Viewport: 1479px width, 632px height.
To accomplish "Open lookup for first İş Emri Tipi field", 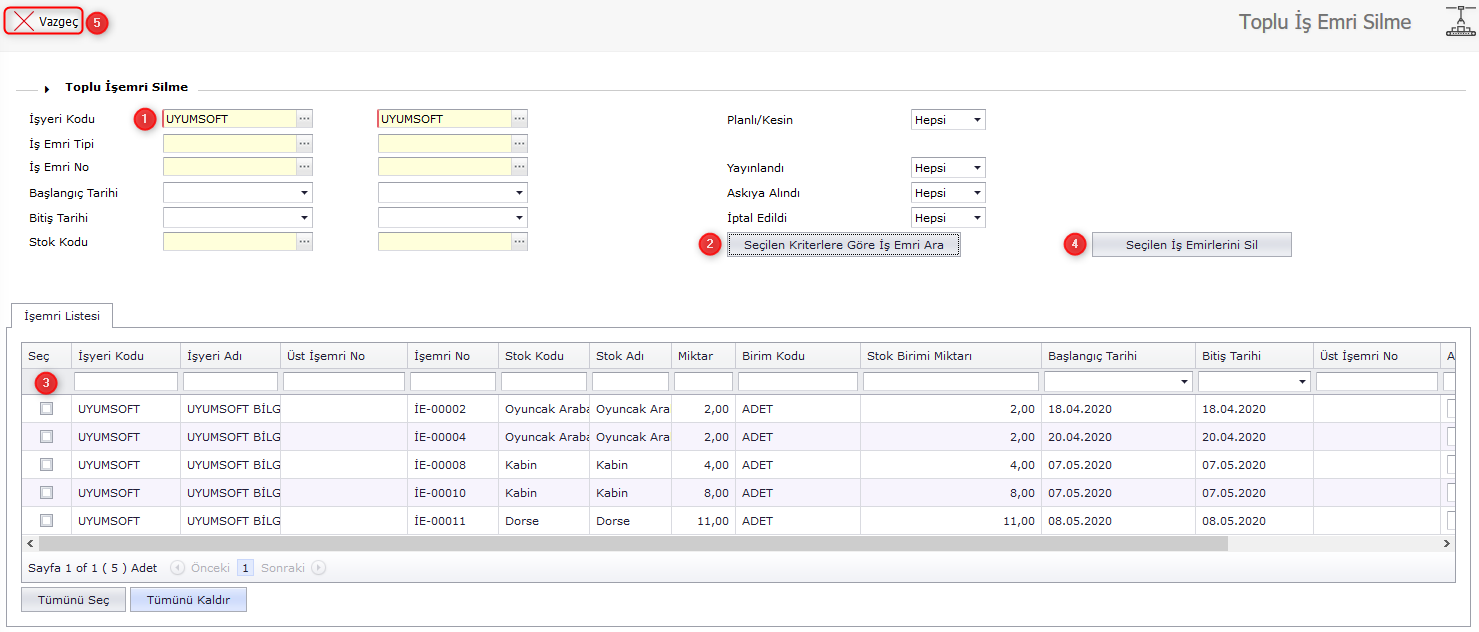I will tap(304, 144).
